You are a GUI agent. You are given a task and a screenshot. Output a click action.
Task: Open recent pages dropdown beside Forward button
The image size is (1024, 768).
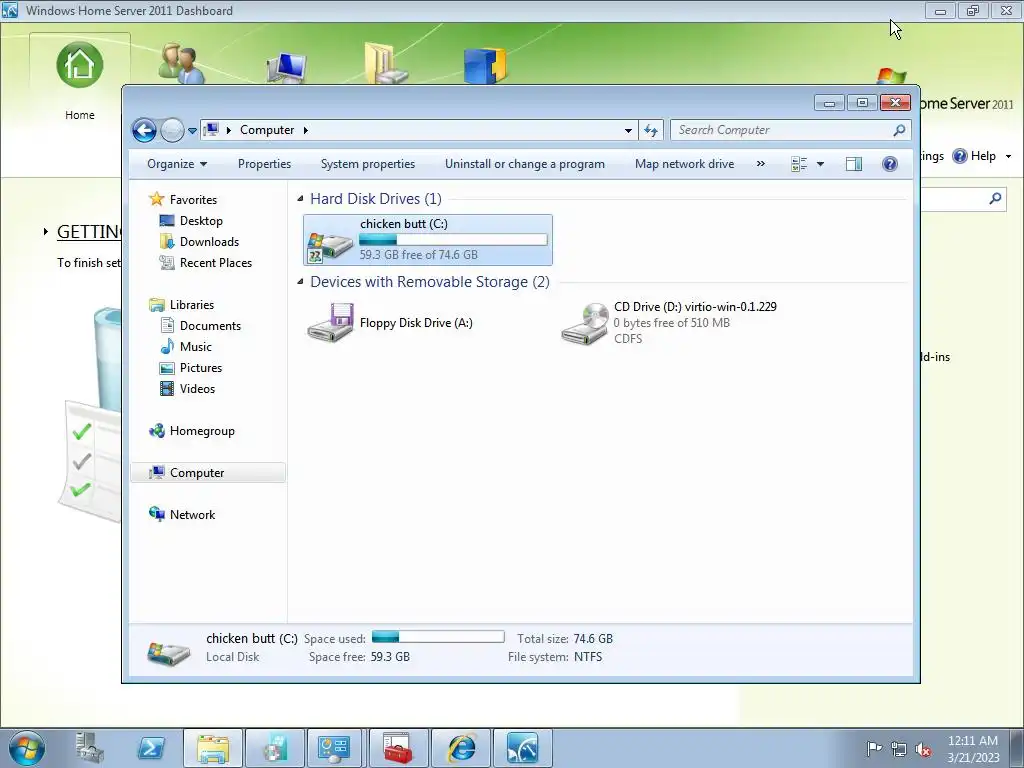pos(192,131)
